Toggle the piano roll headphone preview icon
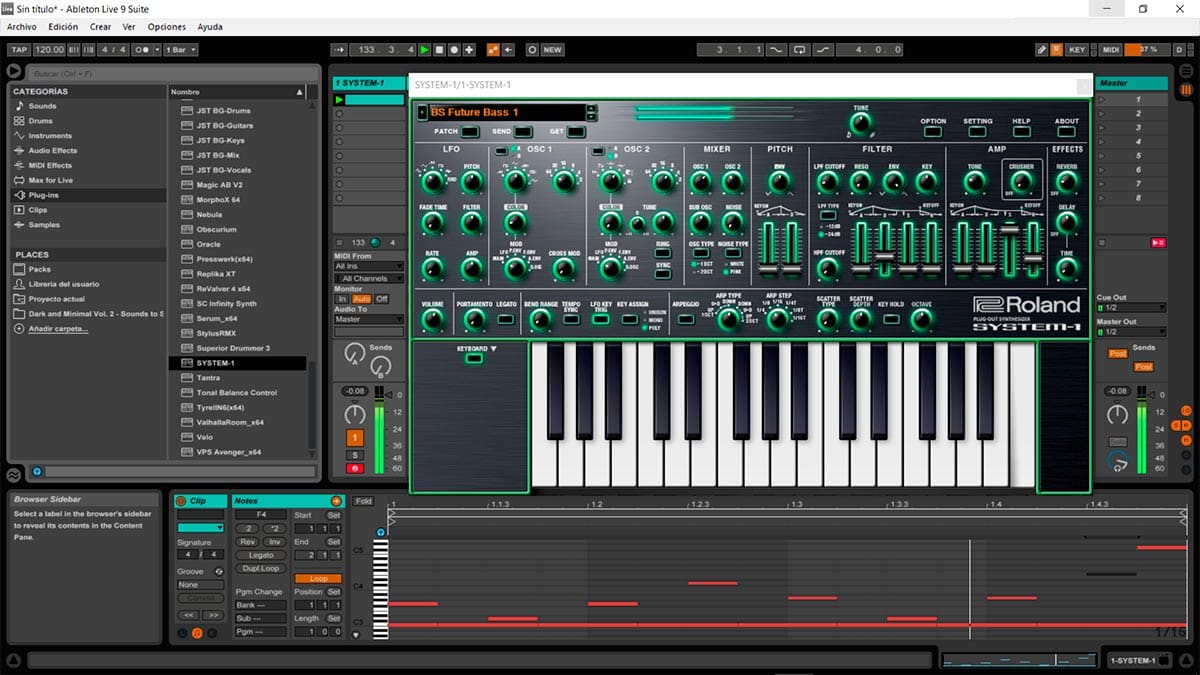Screen dimensions: 1200x675 pos(381,532)
